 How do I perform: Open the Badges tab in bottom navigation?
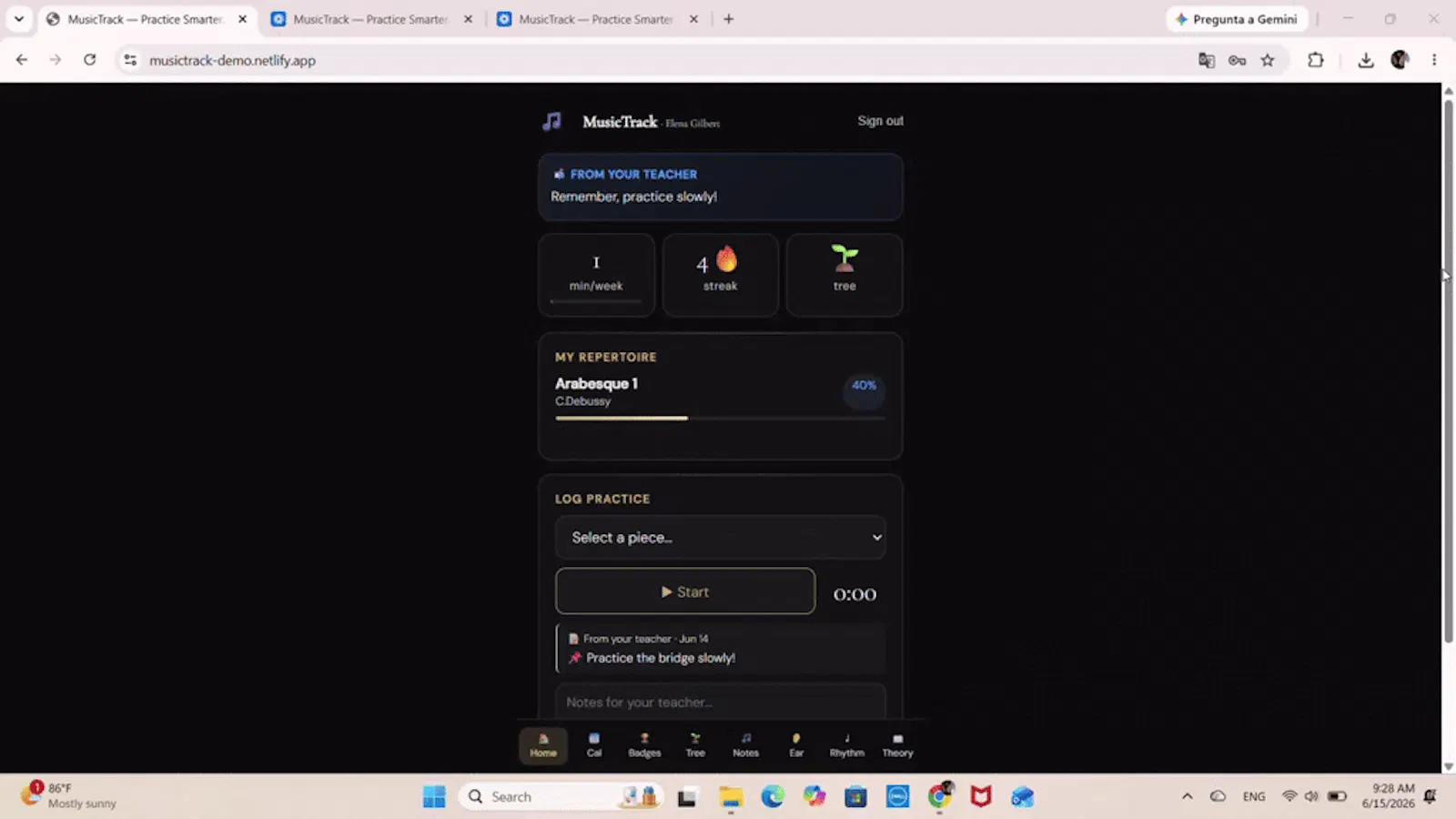[x=644, y=745]
